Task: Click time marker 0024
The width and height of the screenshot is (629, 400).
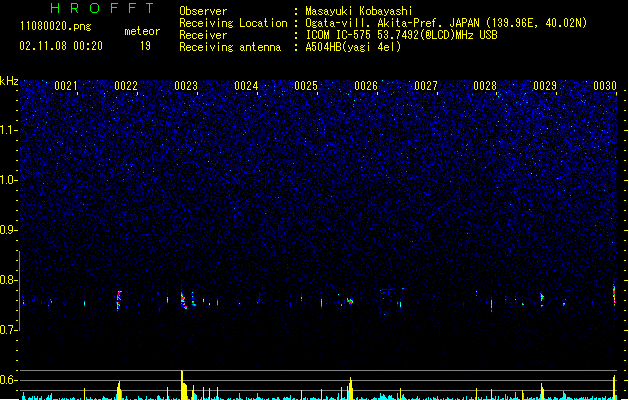Action: (x=246, y=86)
